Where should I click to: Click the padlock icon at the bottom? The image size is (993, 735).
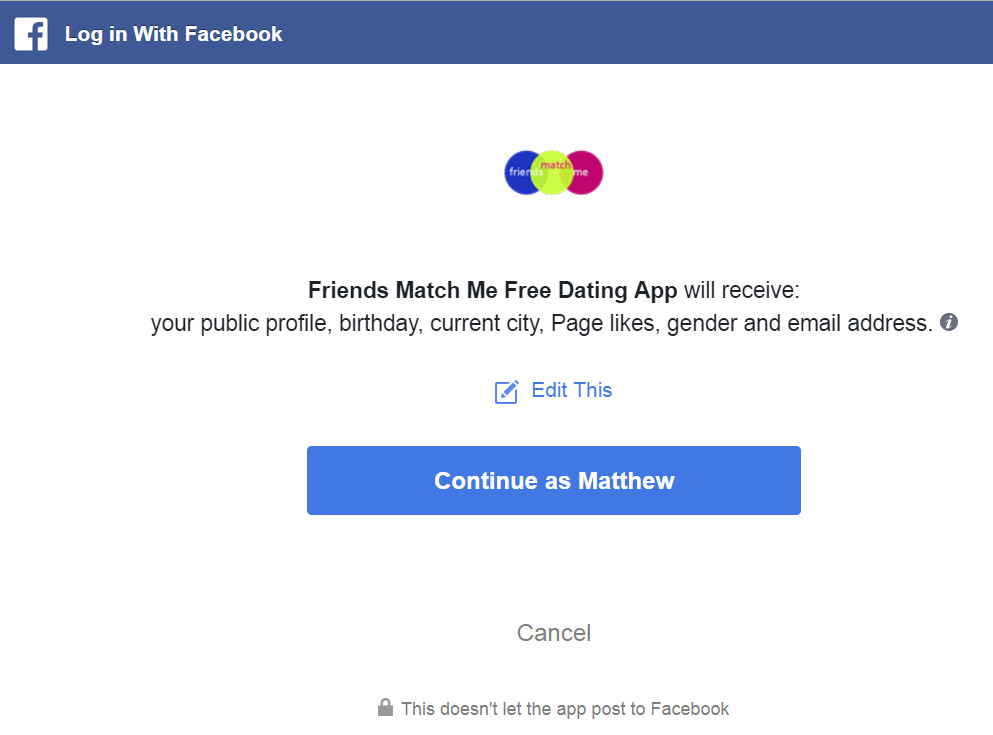[385, 708]
